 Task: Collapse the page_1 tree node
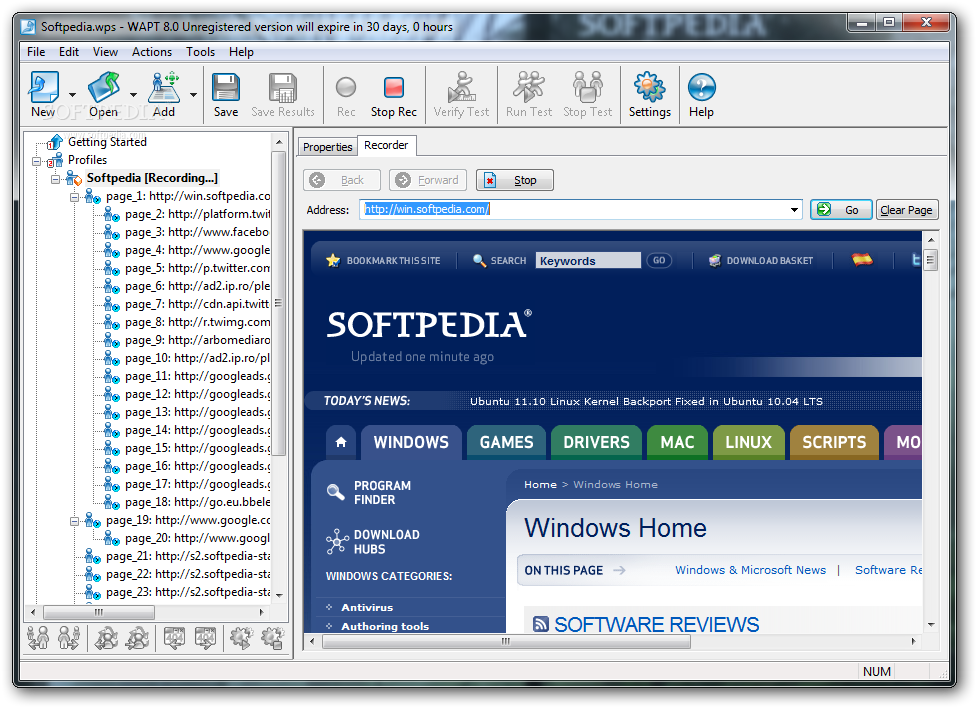(x=74, y=198)
